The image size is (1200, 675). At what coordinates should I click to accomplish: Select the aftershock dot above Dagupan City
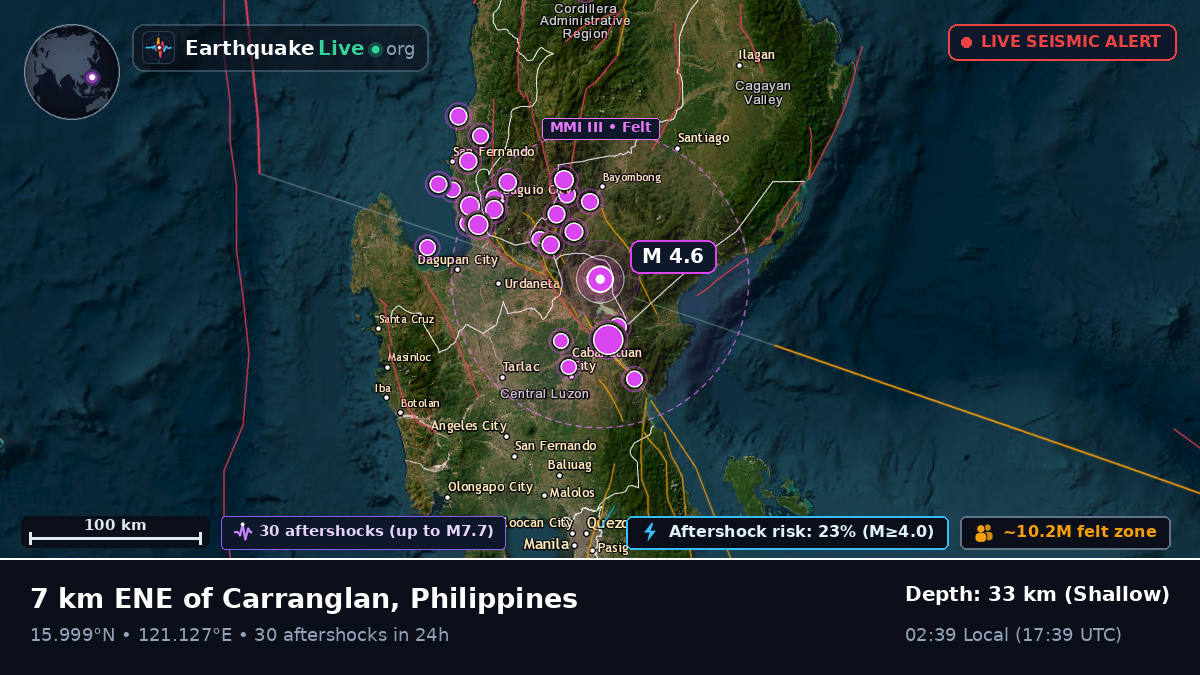(427, 247)
